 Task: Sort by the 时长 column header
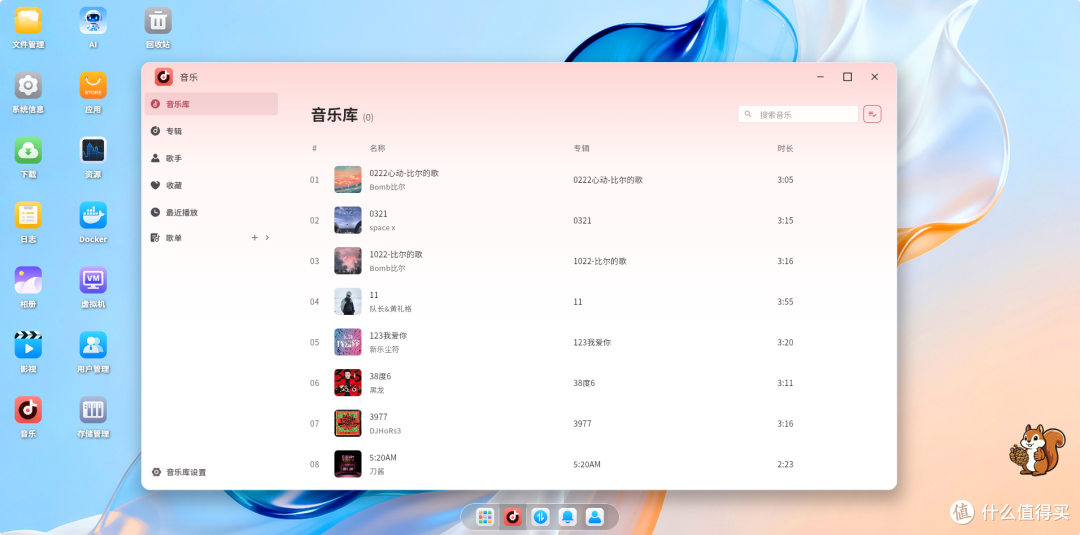pos(785,148)
